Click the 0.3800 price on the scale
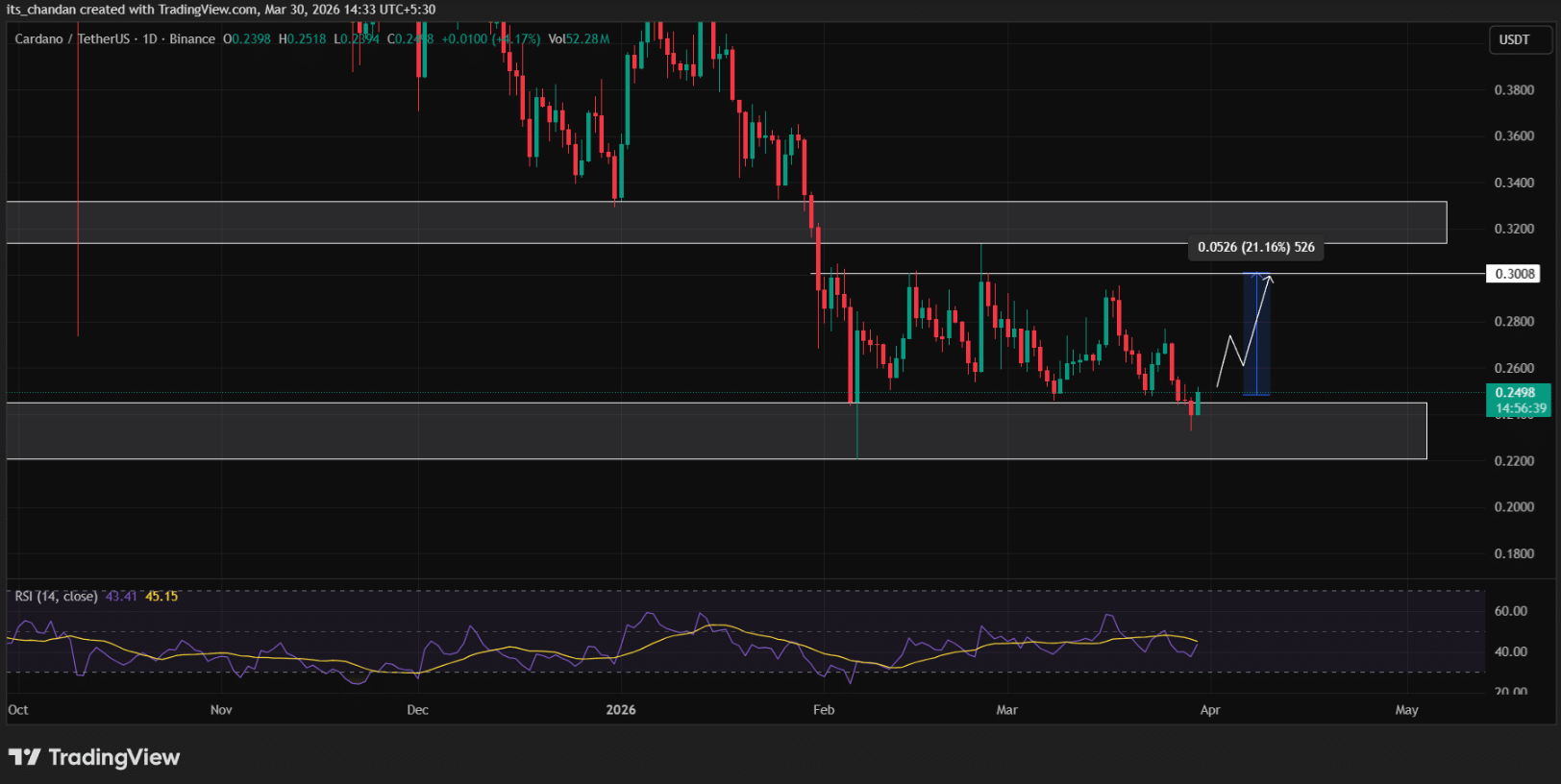The width and height of the screenshot is (1561, 784). pos(1514,90)
